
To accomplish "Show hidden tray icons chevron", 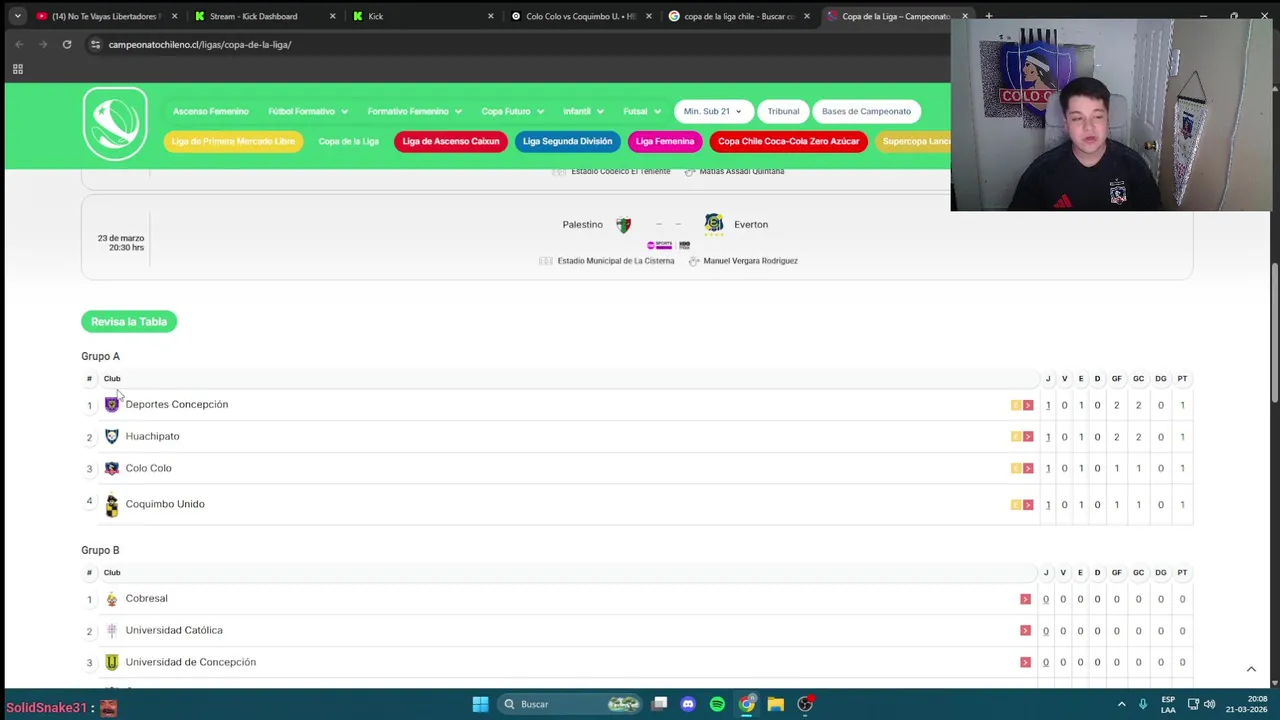I will [x=1121, y=704].
